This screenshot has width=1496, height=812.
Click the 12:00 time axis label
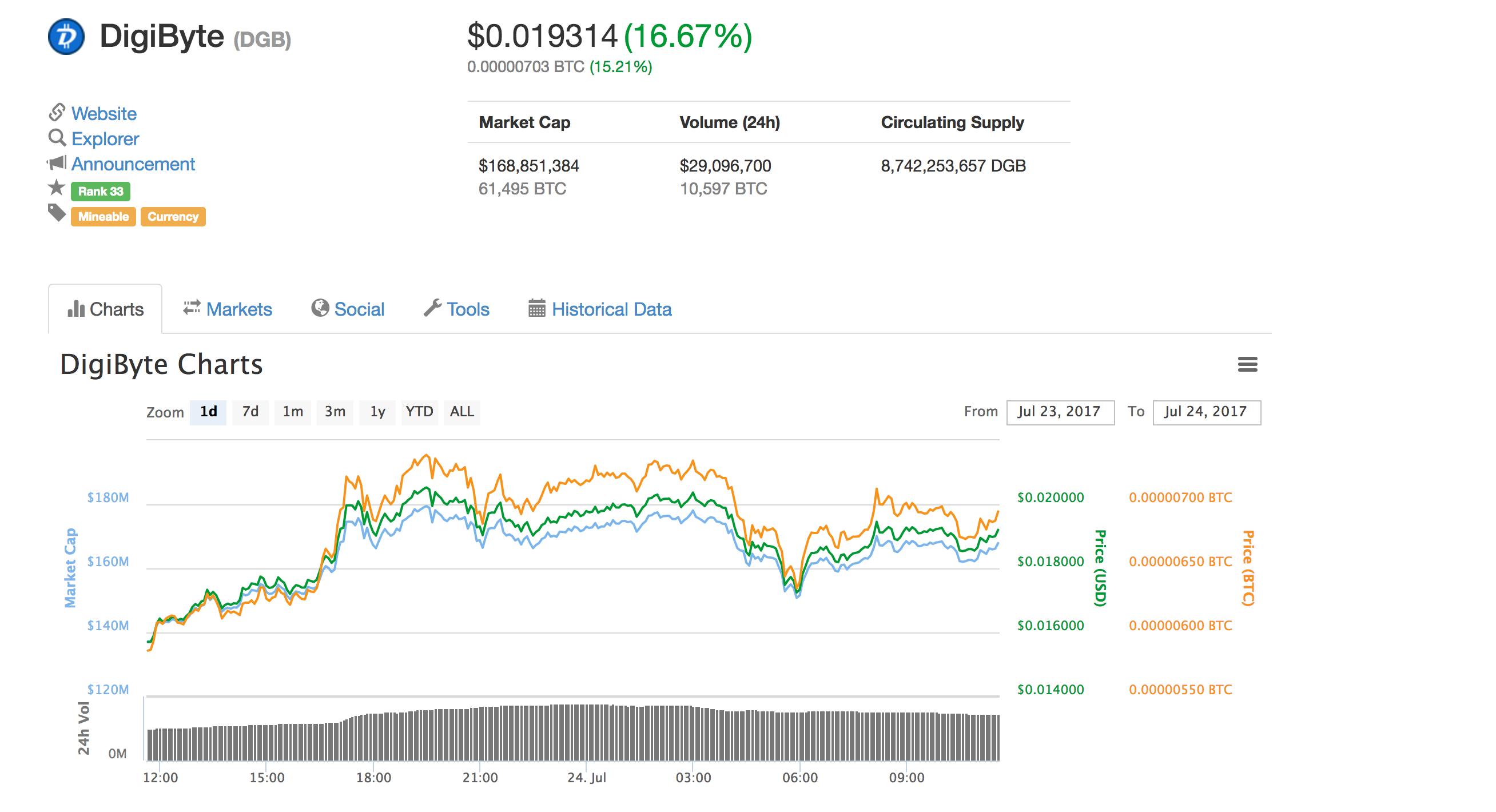160,778
